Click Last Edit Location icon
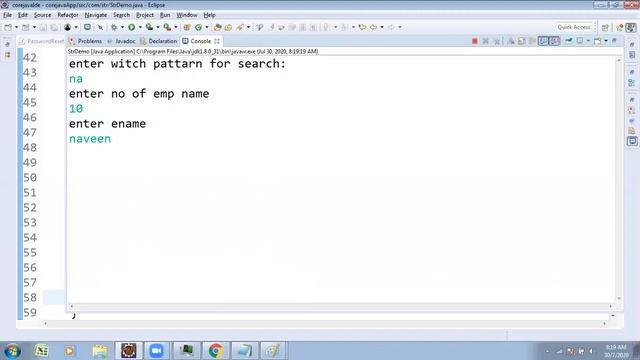The width and height of the screenshot is (640, 360). point(362,27)
